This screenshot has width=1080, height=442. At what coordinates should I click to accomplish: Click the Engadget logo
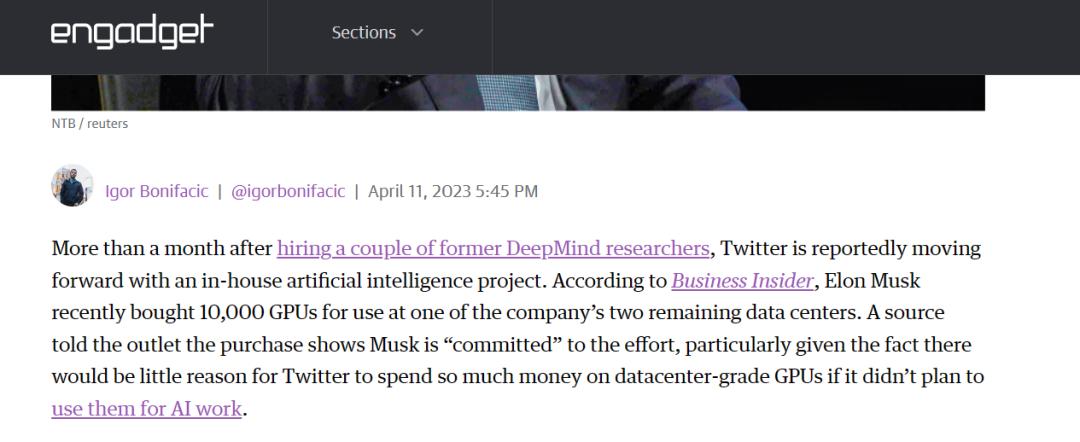(x=132, y=33)
